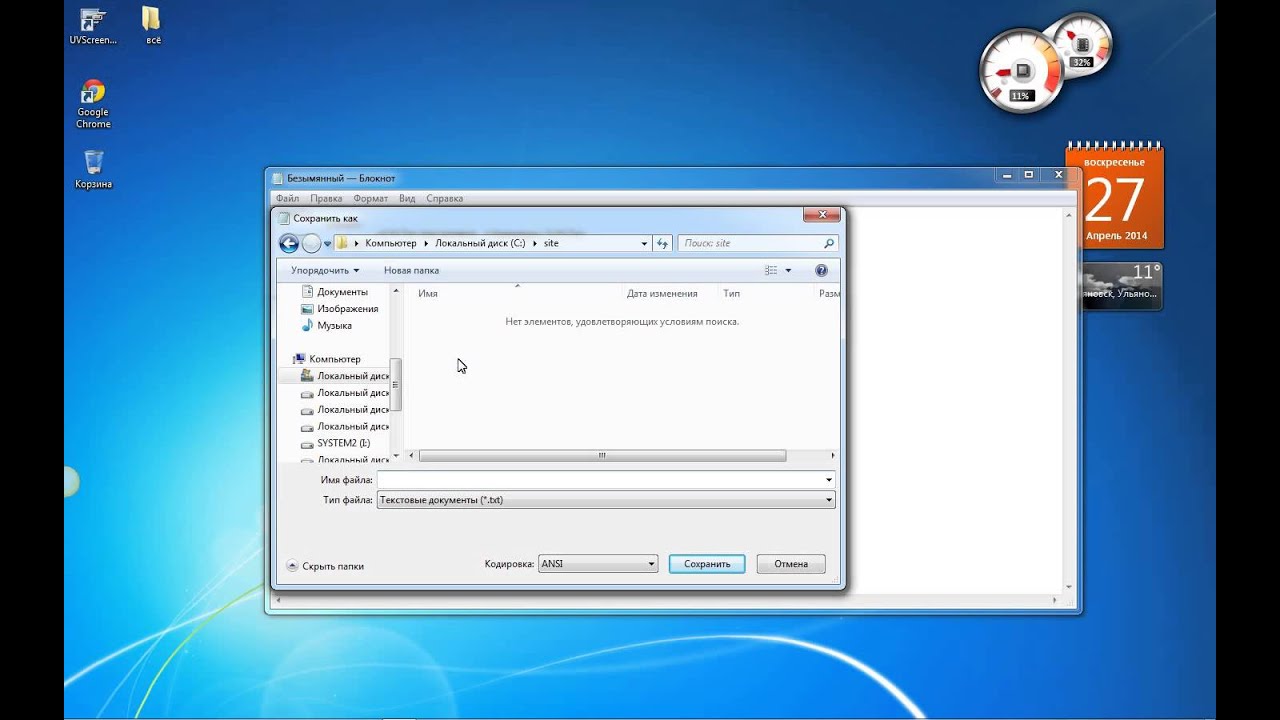This screenshot has width=1280, height=720.
Task: Open Файл menu in Notepad
Action: (x=287, y=198)
